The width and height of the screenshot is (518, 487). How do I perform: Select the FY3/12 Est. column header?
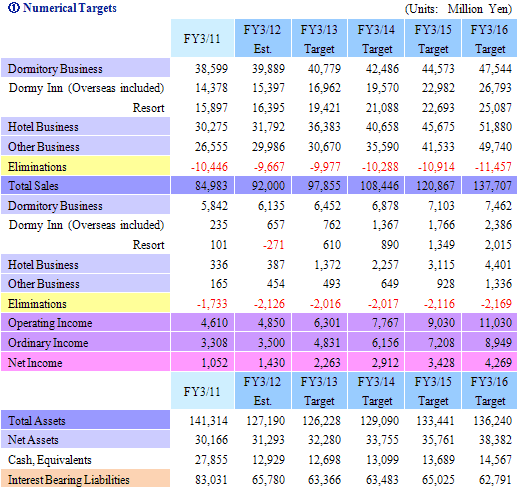pos(263,38)
